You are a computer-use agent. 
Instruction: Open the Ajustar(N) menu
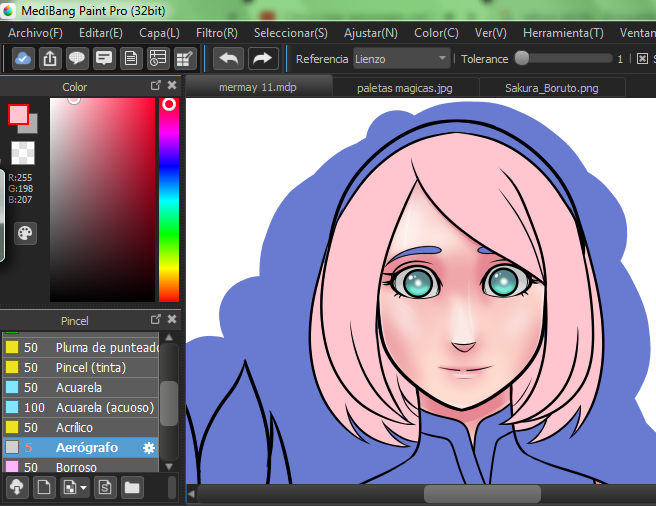[x=371, y=33]
